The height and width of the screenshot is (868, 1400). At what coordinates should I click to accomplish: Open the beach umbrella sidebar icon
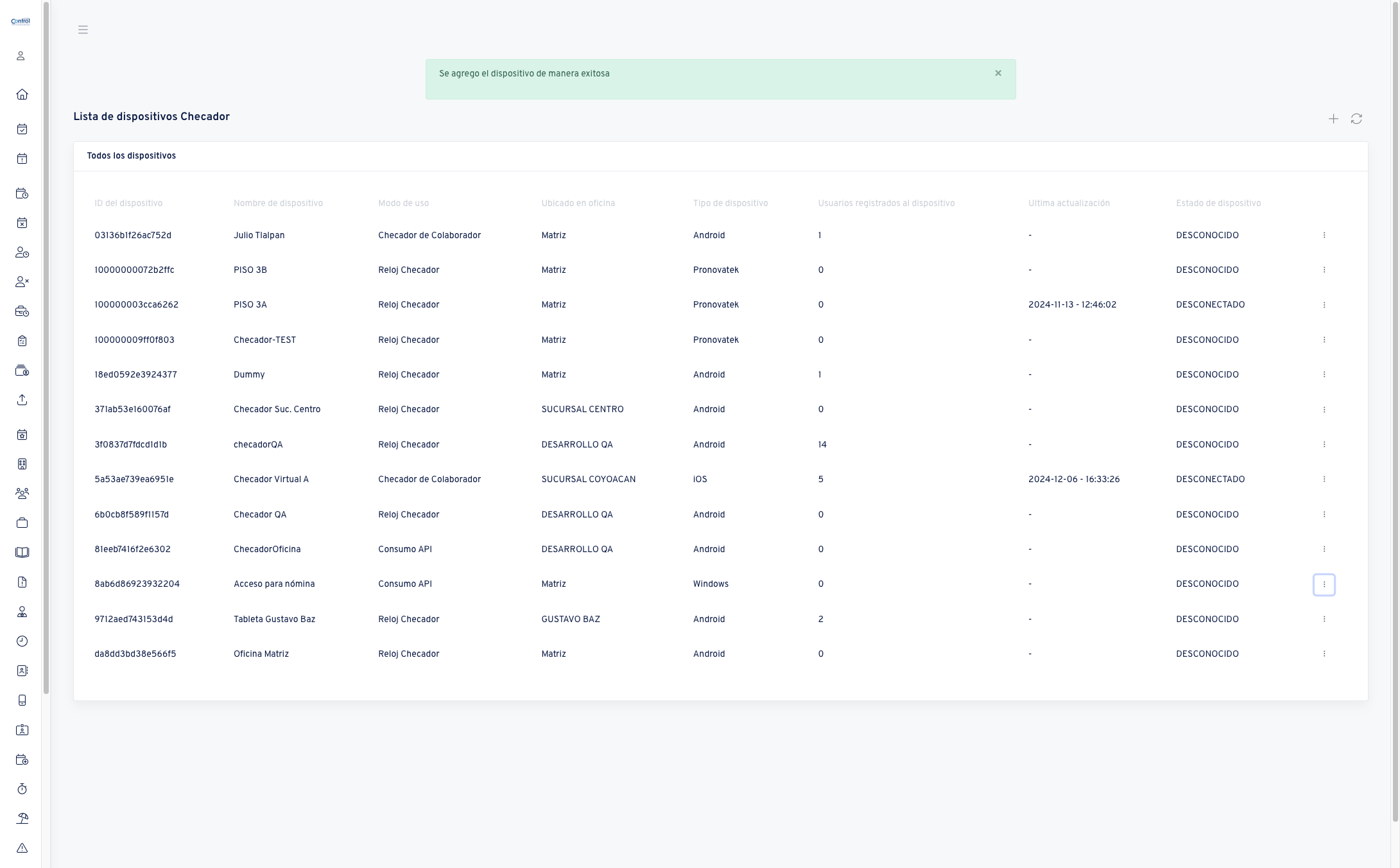[x=22, y=819]
